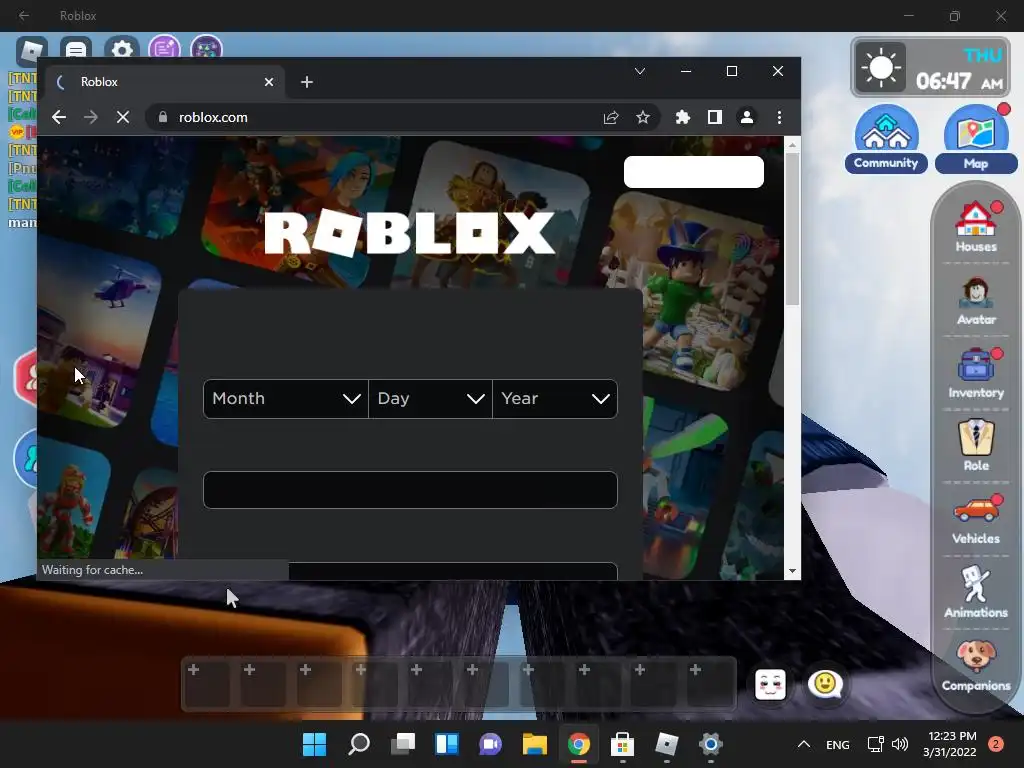The height and width of the screenshot is (768, 1024).
Task: Switch to Chrome on the taskbar
Action: (579, 744)
